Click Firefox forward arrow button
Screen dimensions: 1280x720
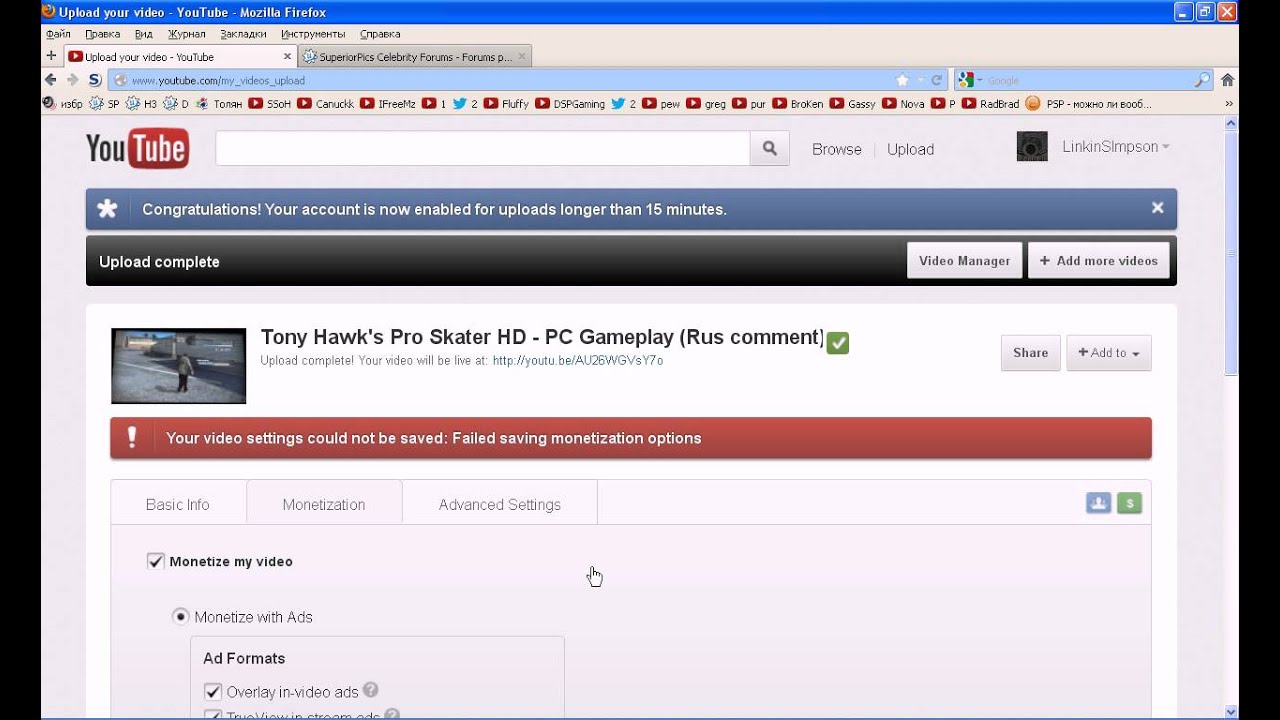tap(72, 80)
